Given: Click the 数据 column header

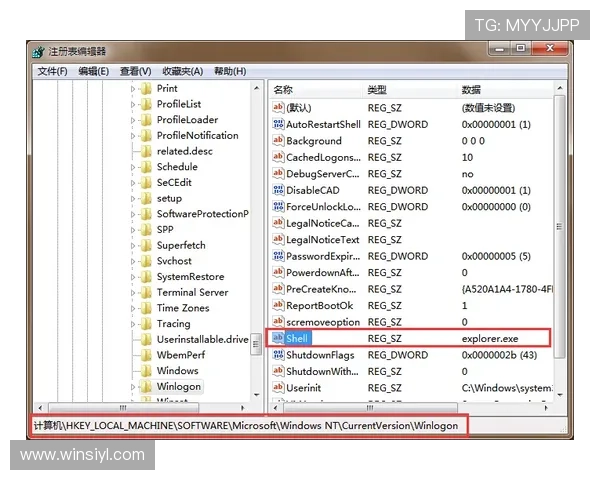Looking at the screenshot, I should [471, 90].
